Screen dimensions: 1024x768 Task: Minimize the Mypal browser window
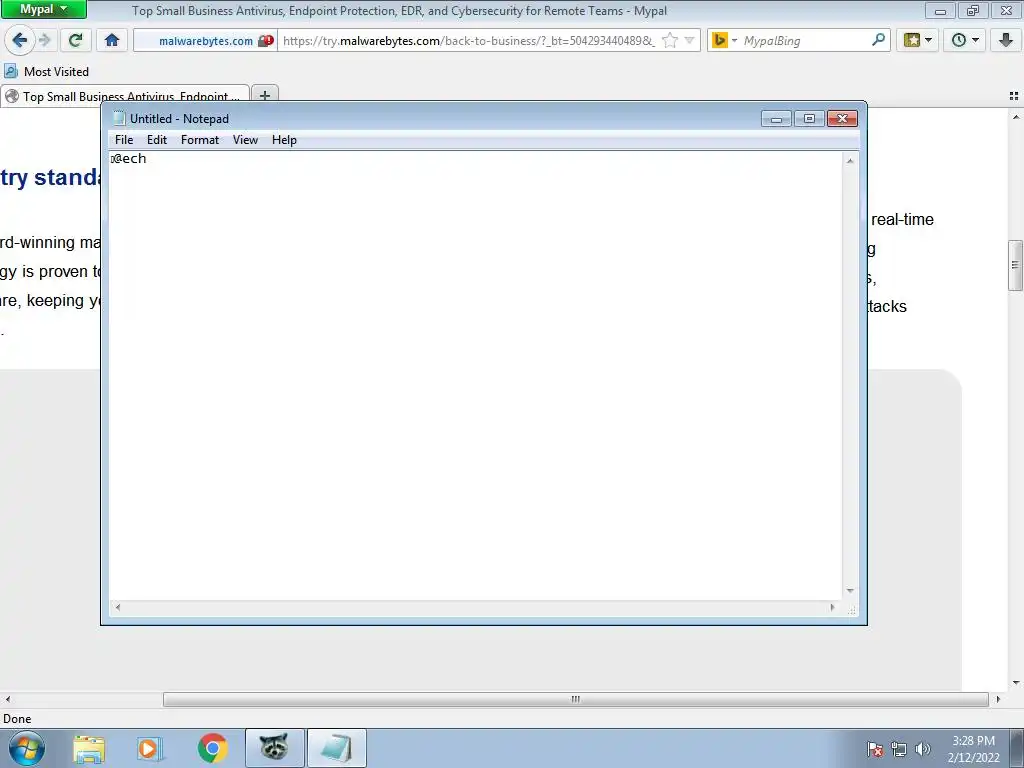[x=940, y=10]
